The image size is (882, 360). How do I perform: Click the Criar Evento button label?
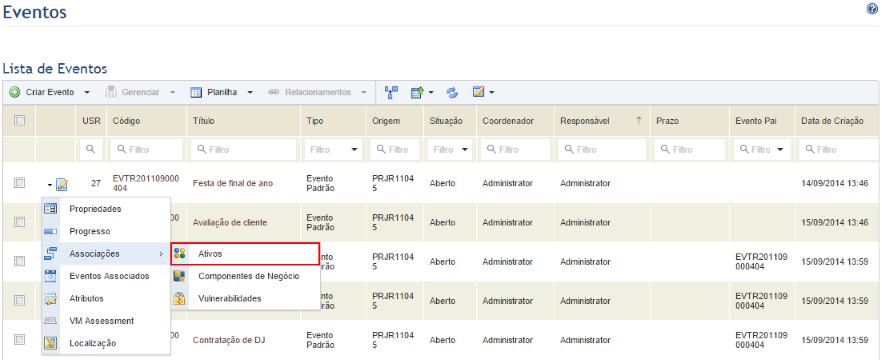click(x=50, y=92)
